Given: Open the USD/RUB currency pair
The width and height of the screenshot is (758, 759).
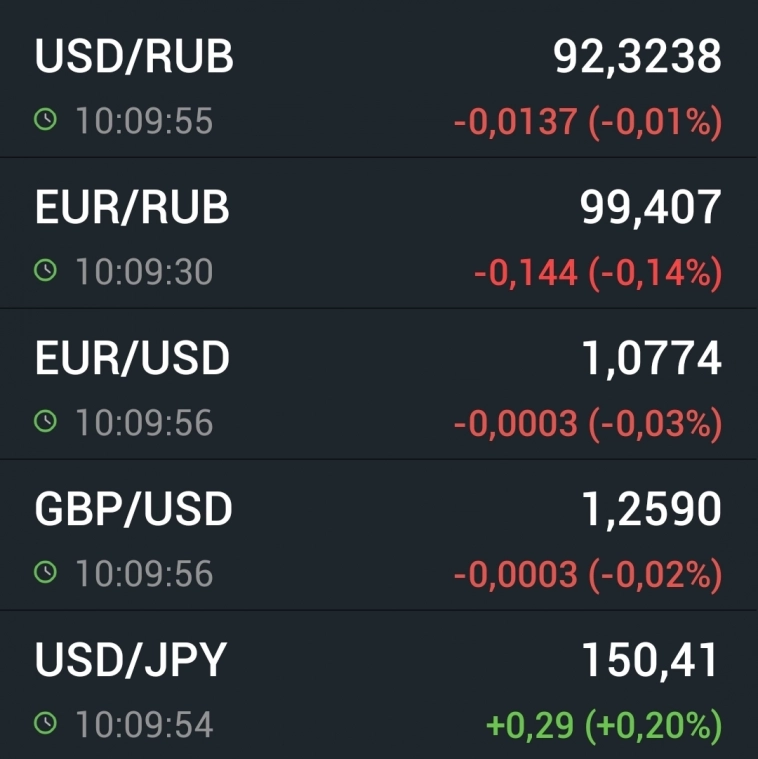Looking at the screenshot, I should point(134,57).
